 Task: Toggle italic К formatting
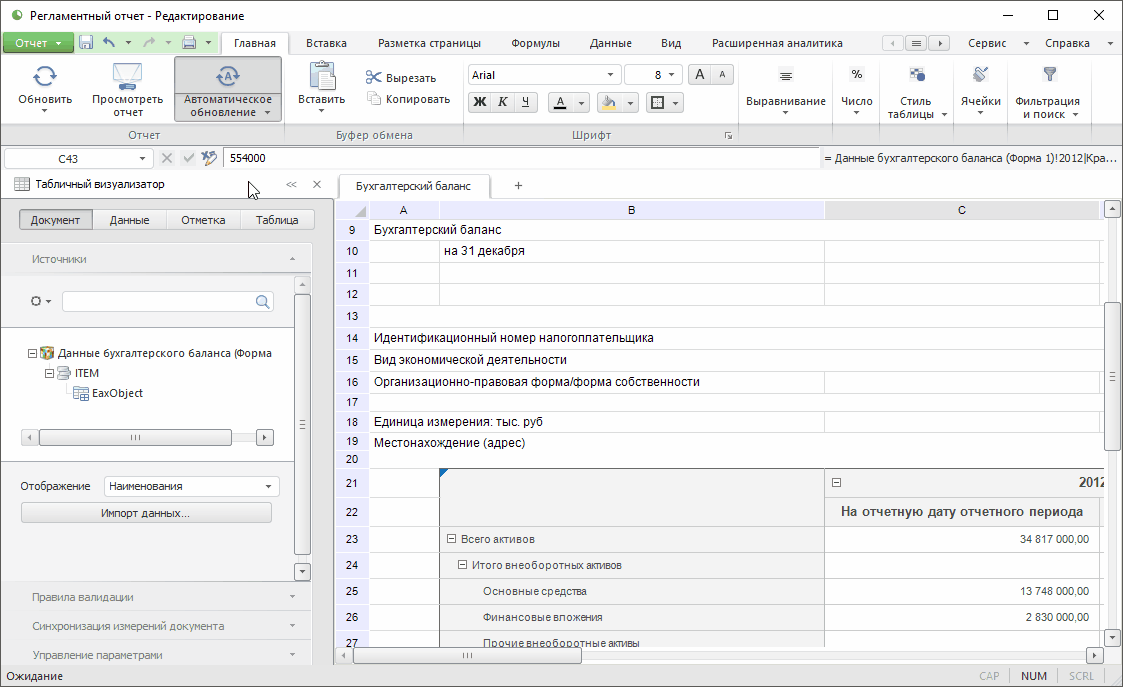(x=503, y=102)
